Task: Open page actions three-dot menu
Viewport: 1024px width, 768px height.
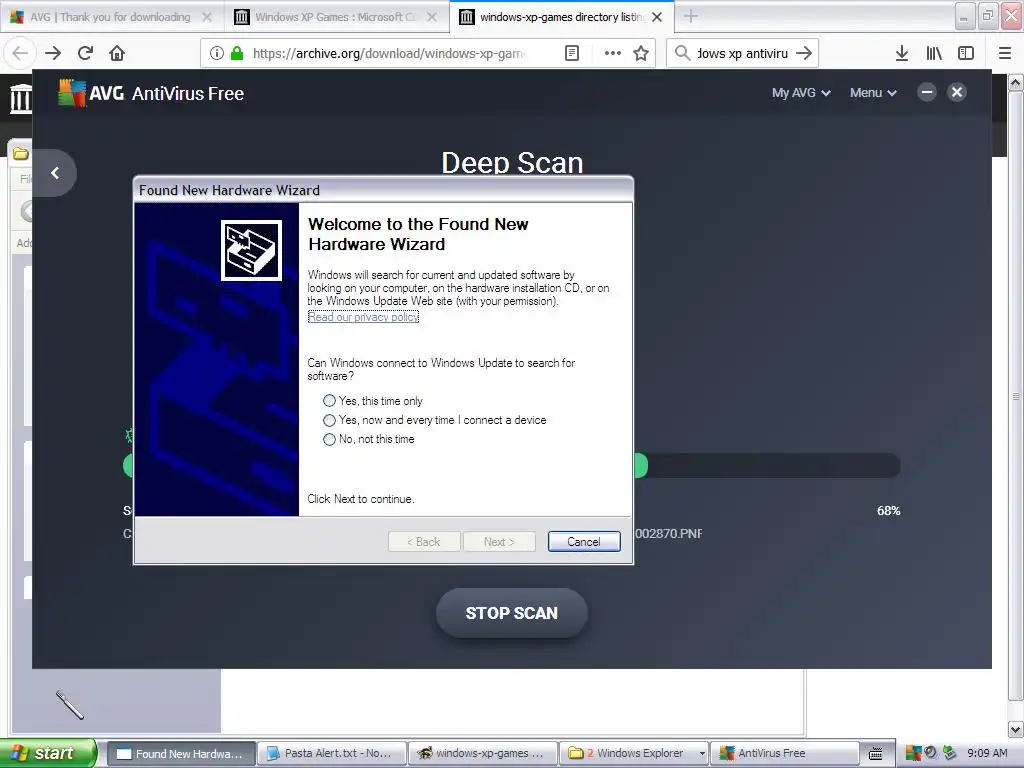Action: [613, 53]
